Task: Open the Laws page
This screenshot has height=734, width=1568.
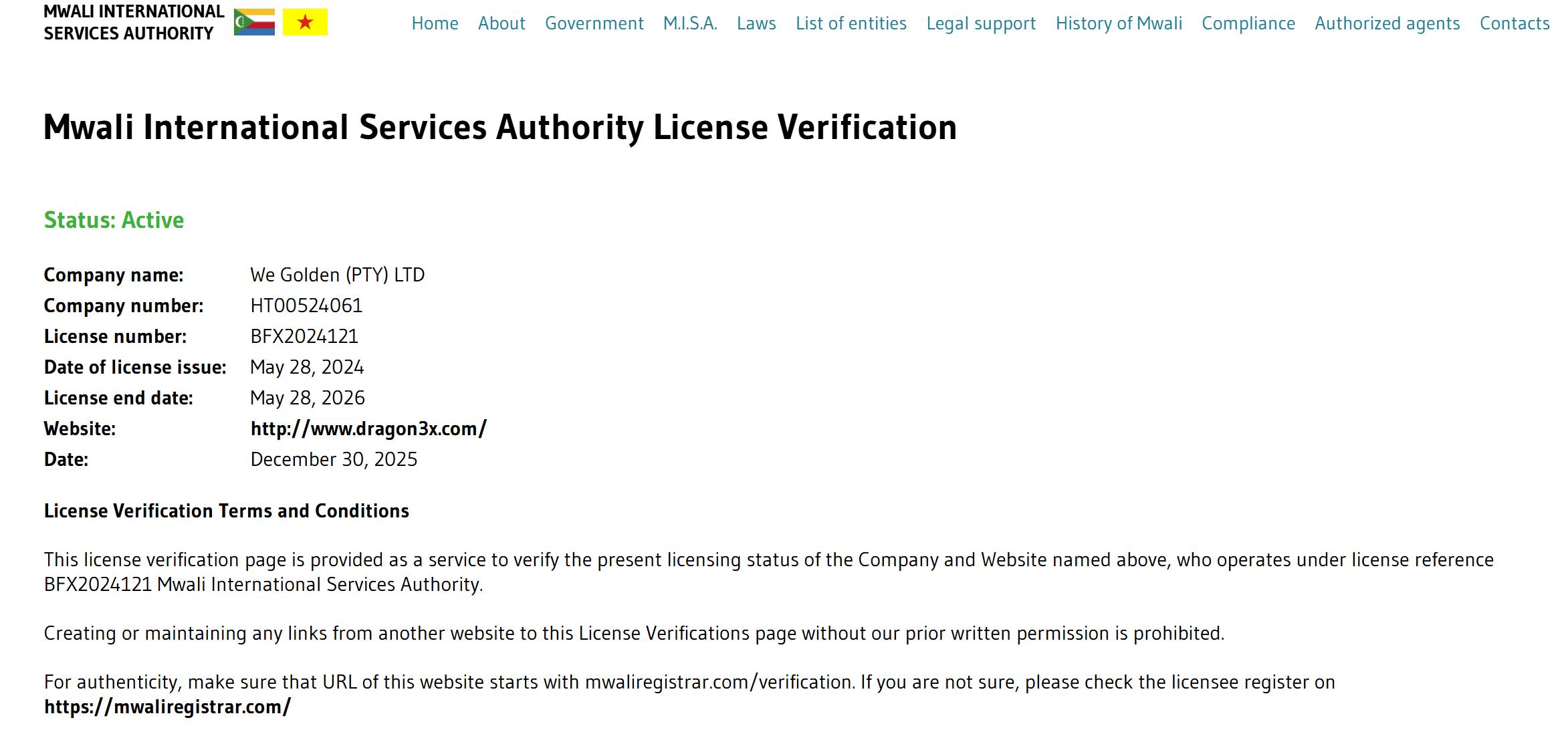Action: 756,23
